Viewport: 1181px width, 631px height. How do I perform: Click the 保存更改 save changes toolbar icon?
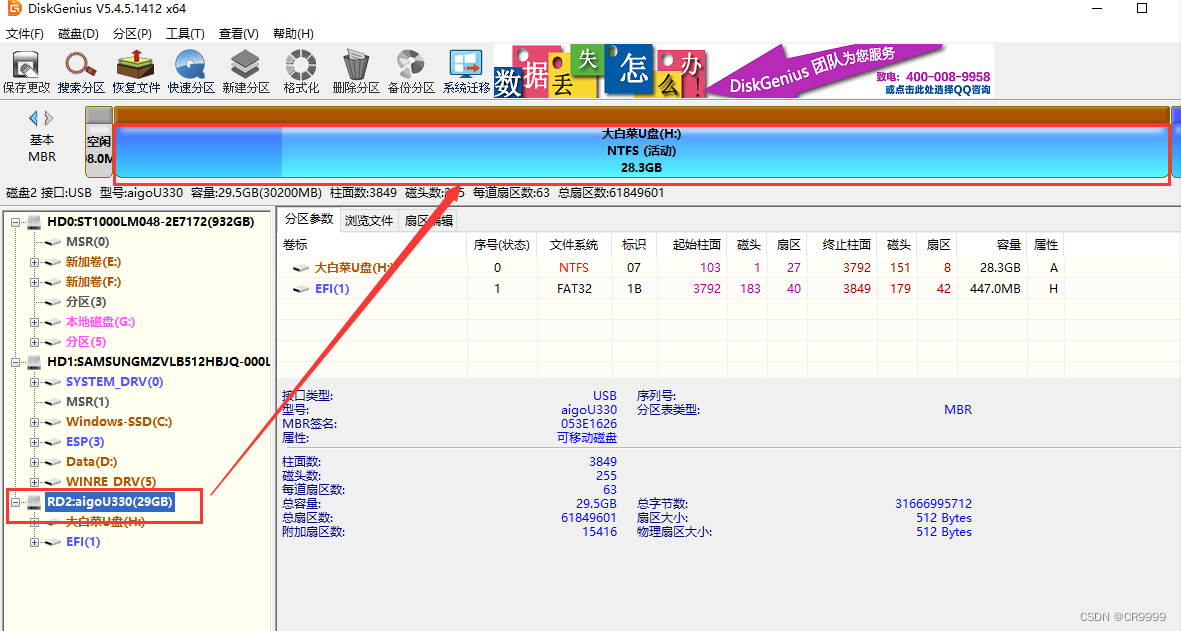coord(26,72)
